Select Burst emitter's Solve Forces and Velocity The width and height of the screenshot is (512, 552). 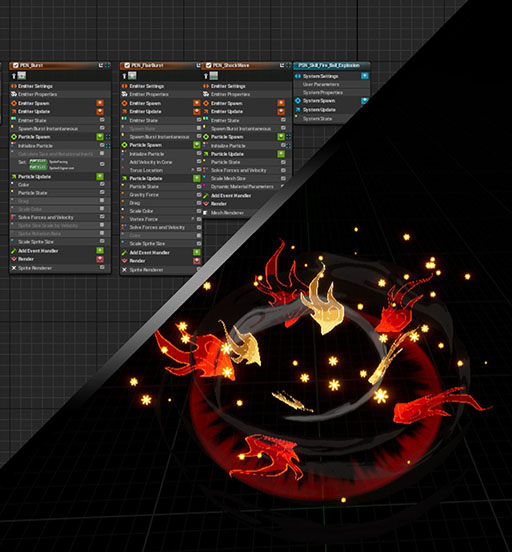pyautogui.click(x=60, y=217)
